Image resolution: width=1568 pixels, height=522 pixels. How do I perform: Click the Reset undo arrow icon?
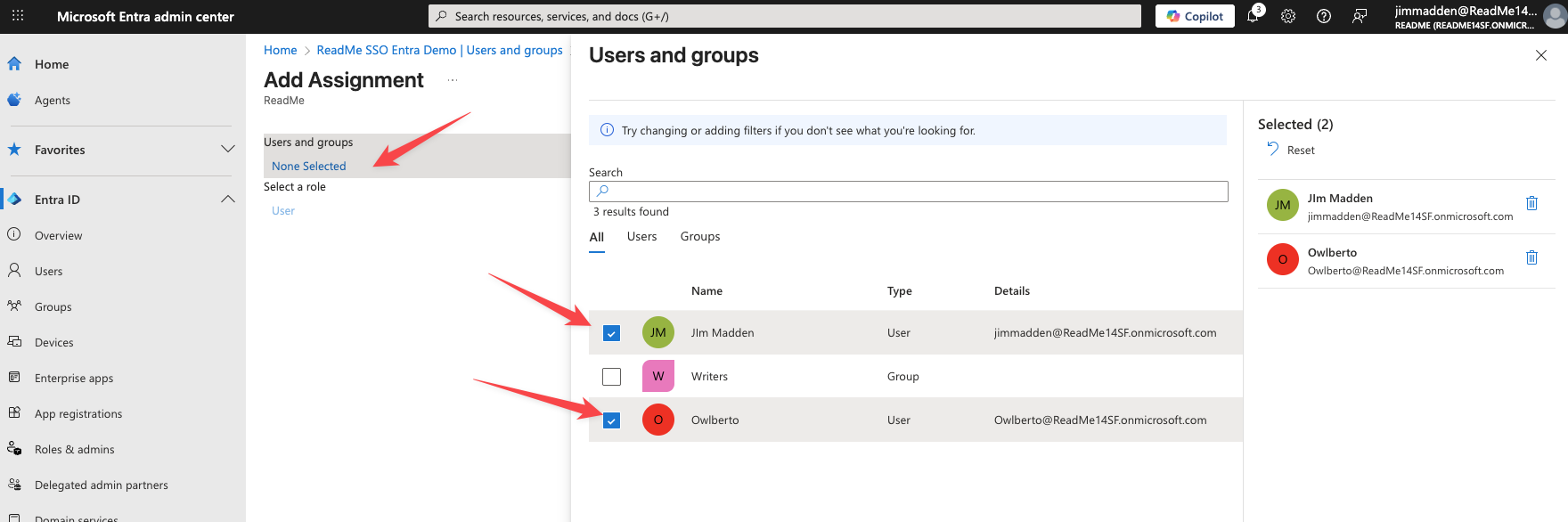1272,149
